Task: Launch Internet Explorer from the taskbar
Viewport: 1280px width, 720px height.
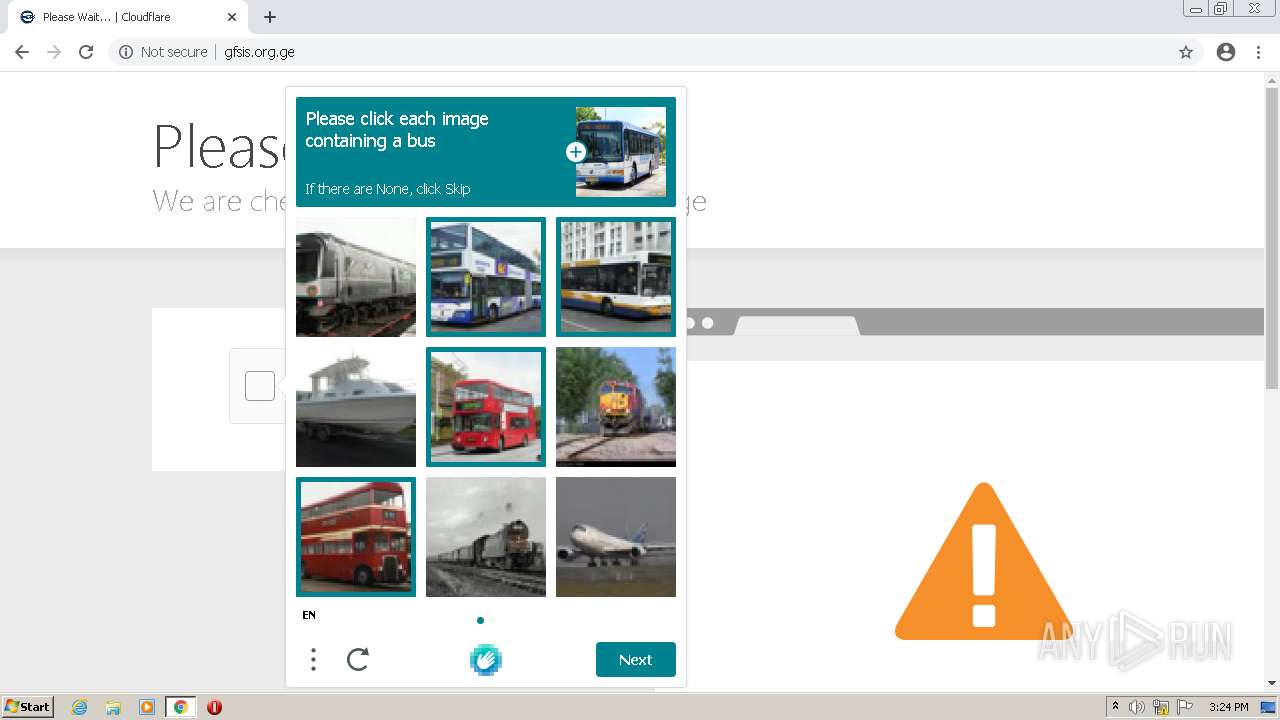Action: [x=80, y=707]
